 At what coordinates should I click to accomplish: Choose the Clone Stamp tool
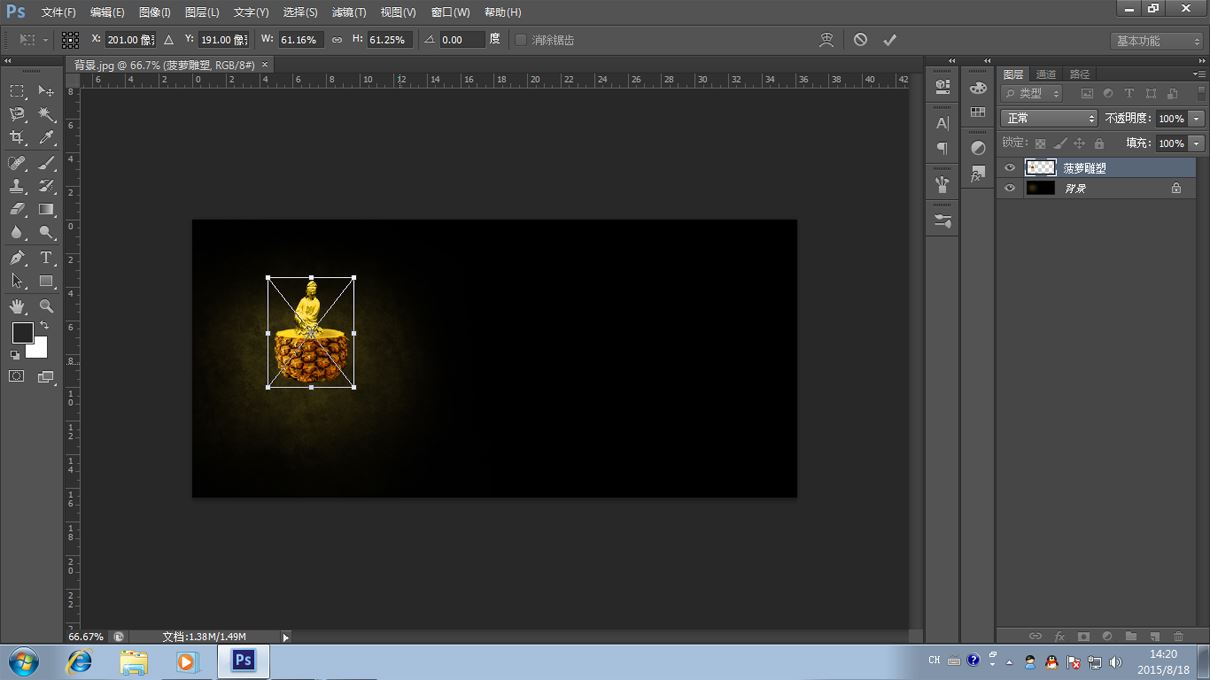pyautogui.click(x=17, y=186)
